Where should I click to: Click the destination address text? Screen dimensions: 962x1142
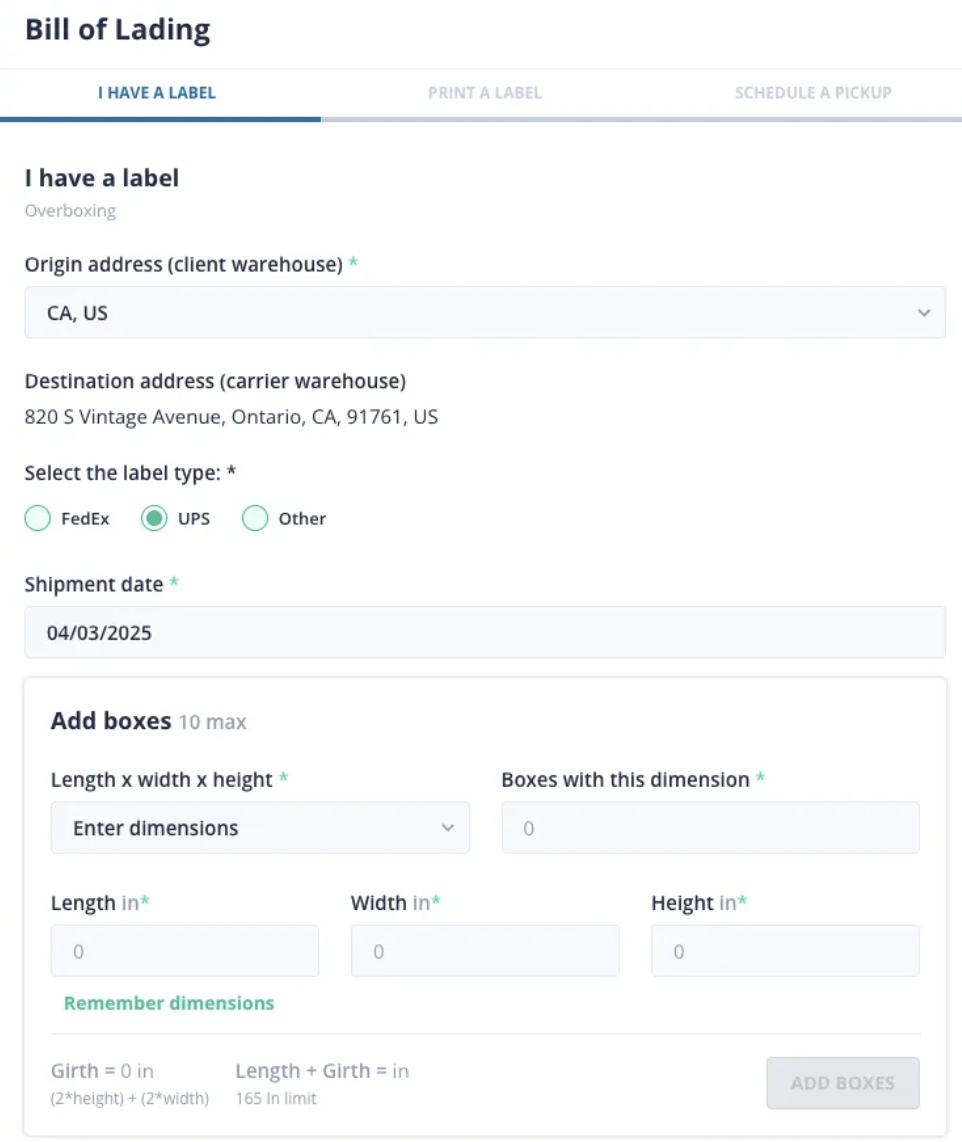[x=231, y=417]
